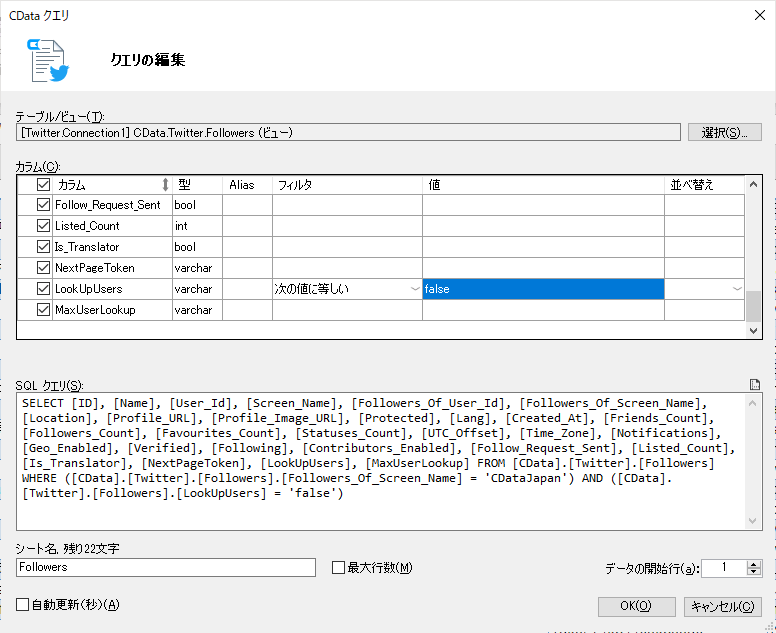
Task: Click the キャンセル(C) button
Action: coord(723,606)
